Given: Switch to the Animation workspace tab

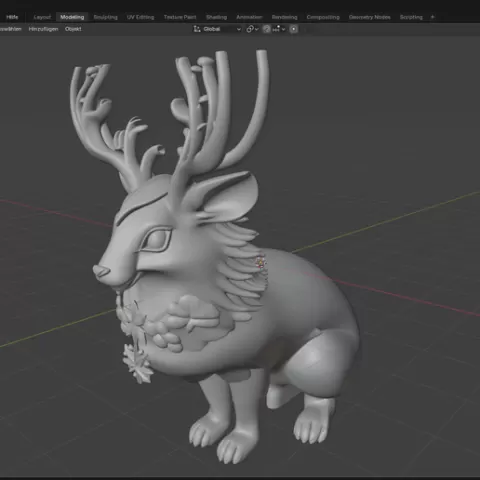Looking at the screenshot, I should [x=249, y=17].
